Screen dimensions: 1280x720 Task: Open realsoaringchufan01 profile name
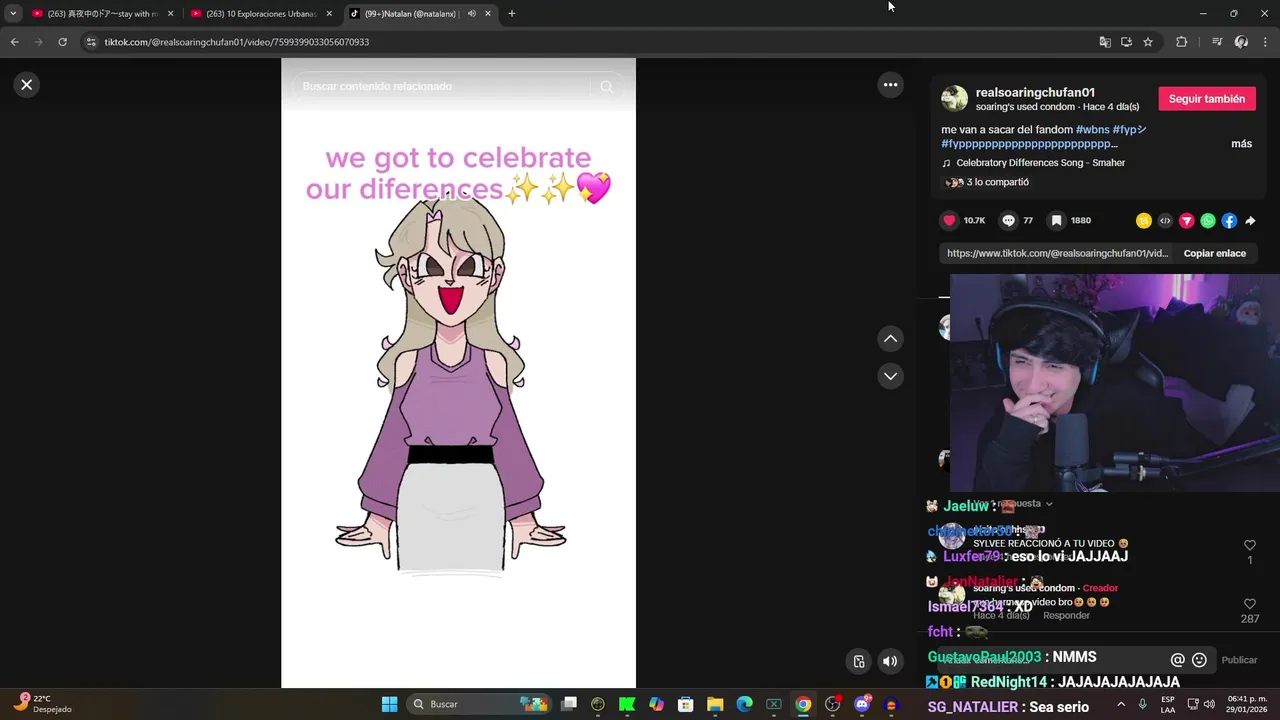(x=1035, y=92)
